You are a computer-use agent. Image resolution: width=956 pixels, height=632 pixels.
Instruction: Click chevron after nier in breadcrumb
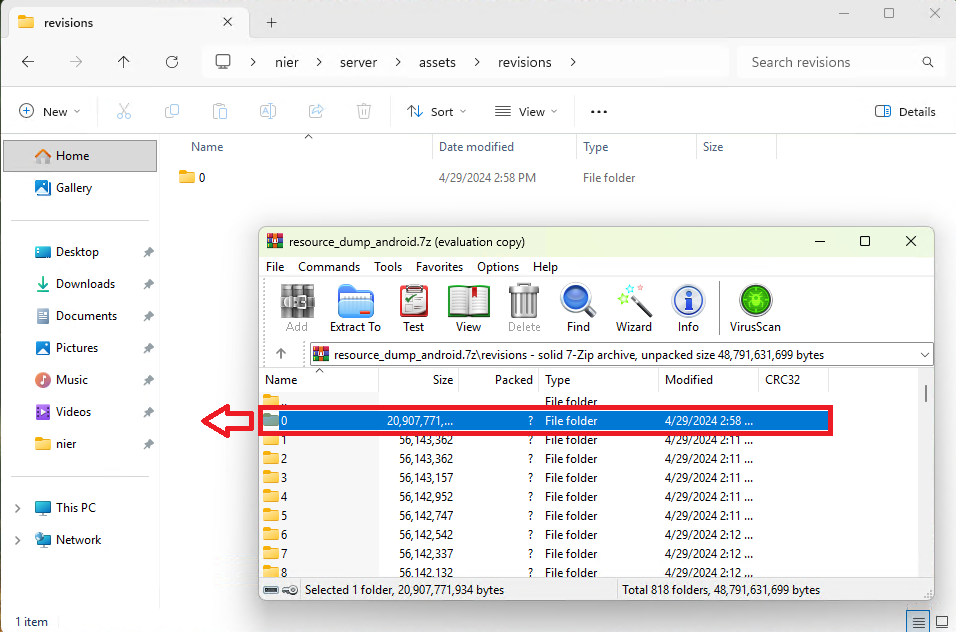coord(319,62)
